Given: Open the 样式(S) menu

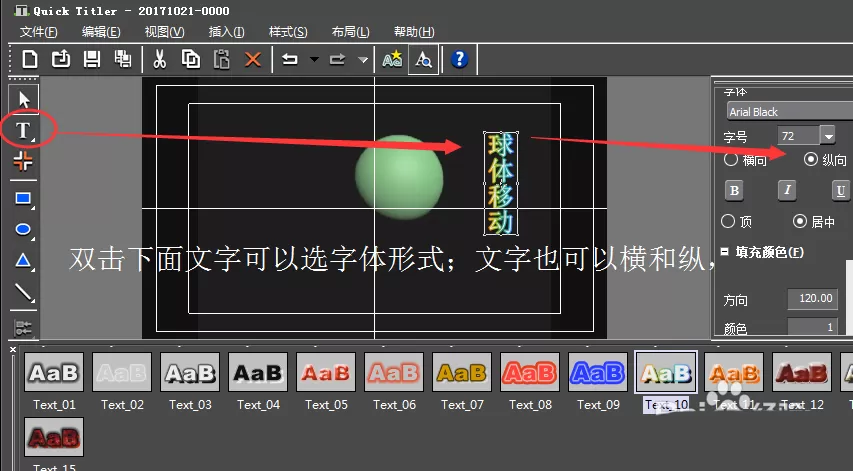Looking at the screenshot, I should (288, 32).
